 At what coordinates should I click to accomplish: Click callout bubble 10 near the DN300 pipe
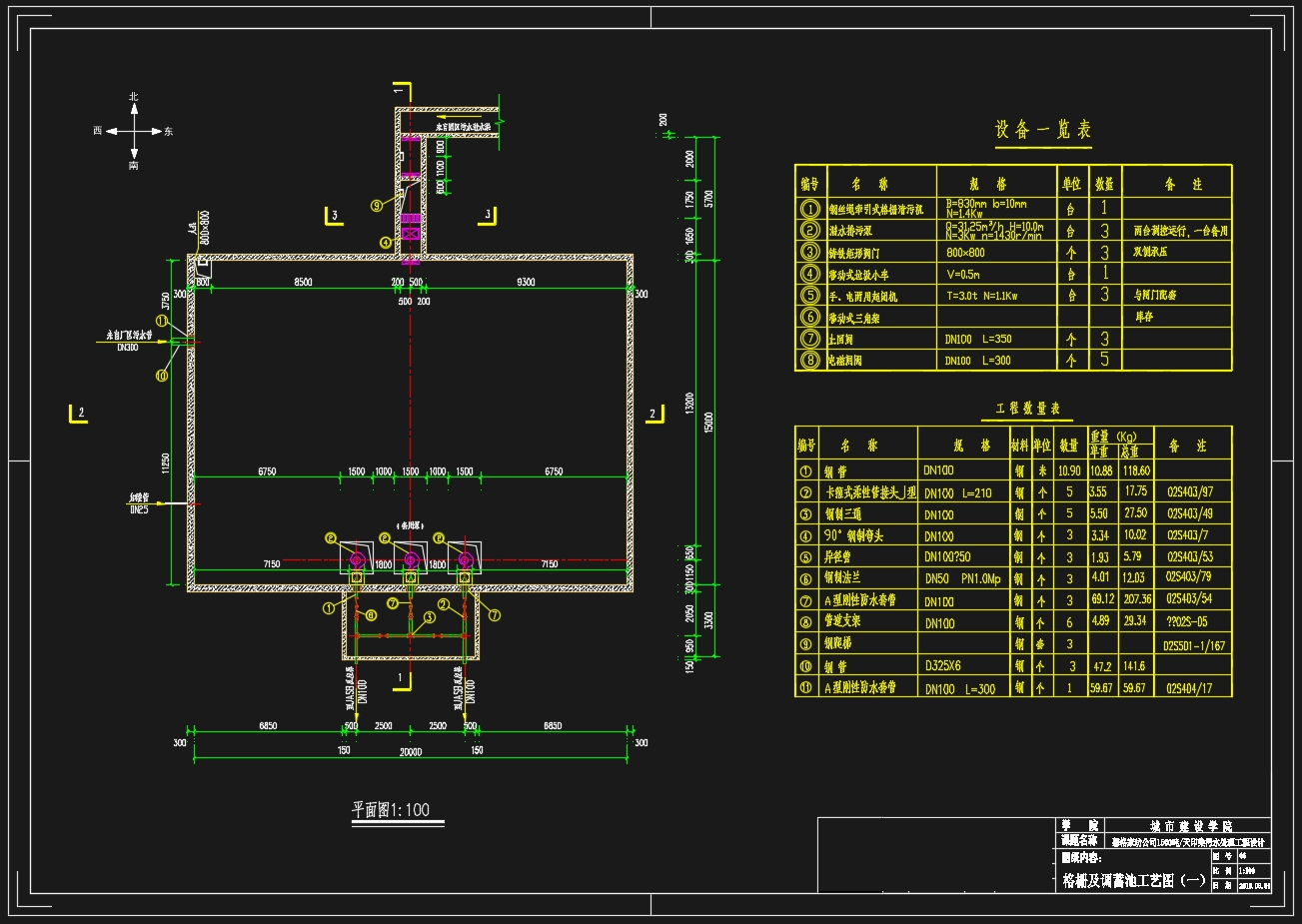click(162, 376)
